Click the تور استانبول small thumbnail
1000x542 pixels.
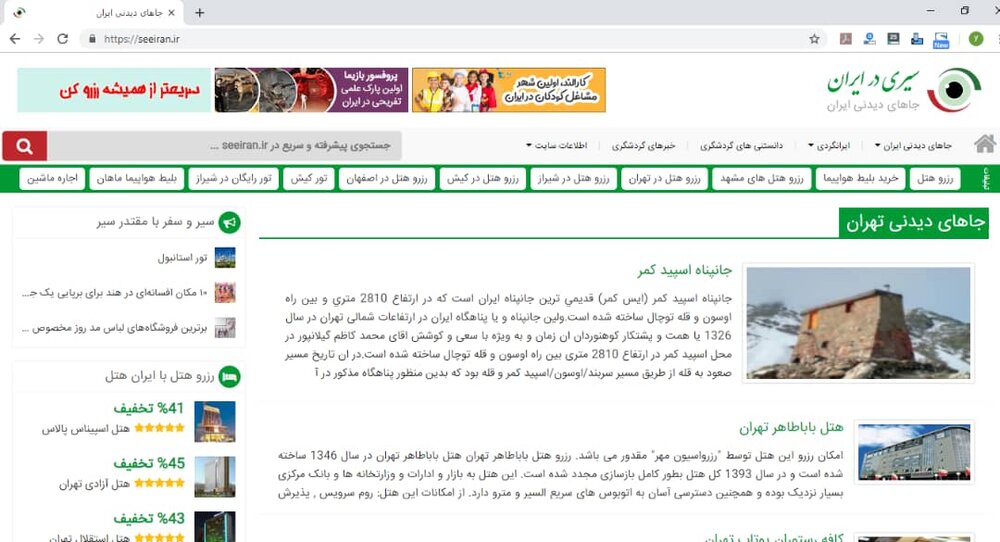click(225, 258)
